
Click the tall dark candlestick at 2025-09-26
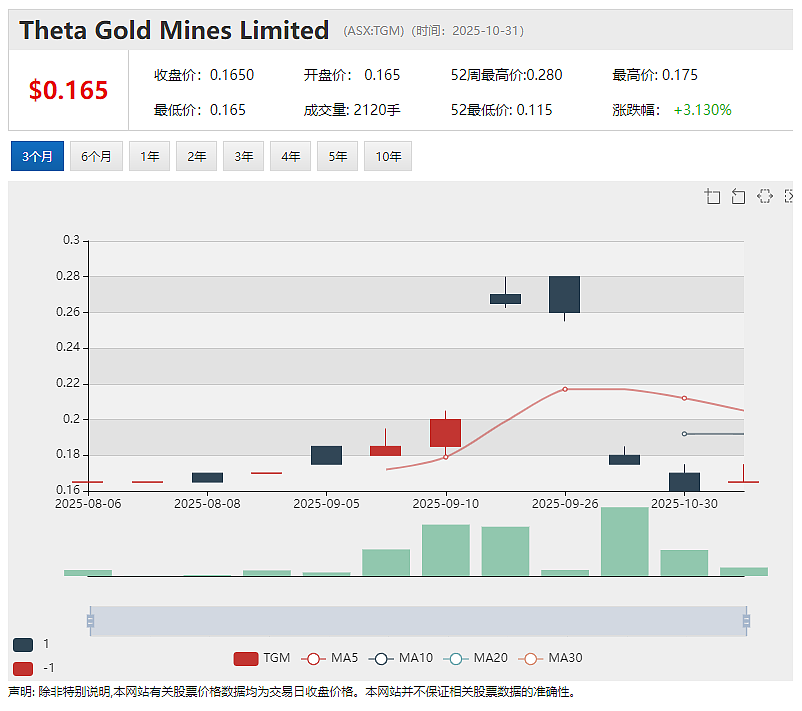(565, 295)
